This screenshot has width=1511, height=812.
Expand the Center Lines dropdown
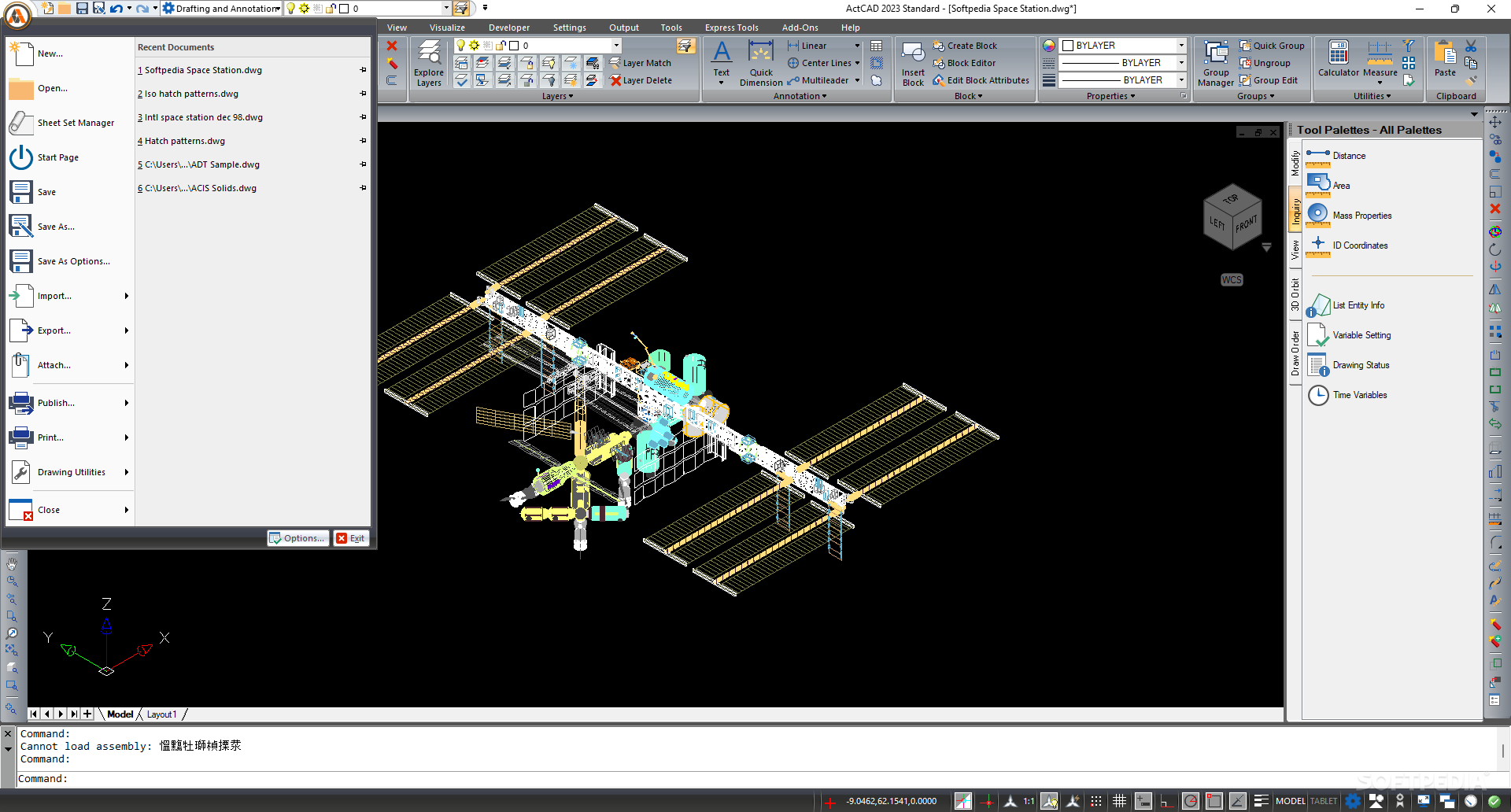point(857,63)
